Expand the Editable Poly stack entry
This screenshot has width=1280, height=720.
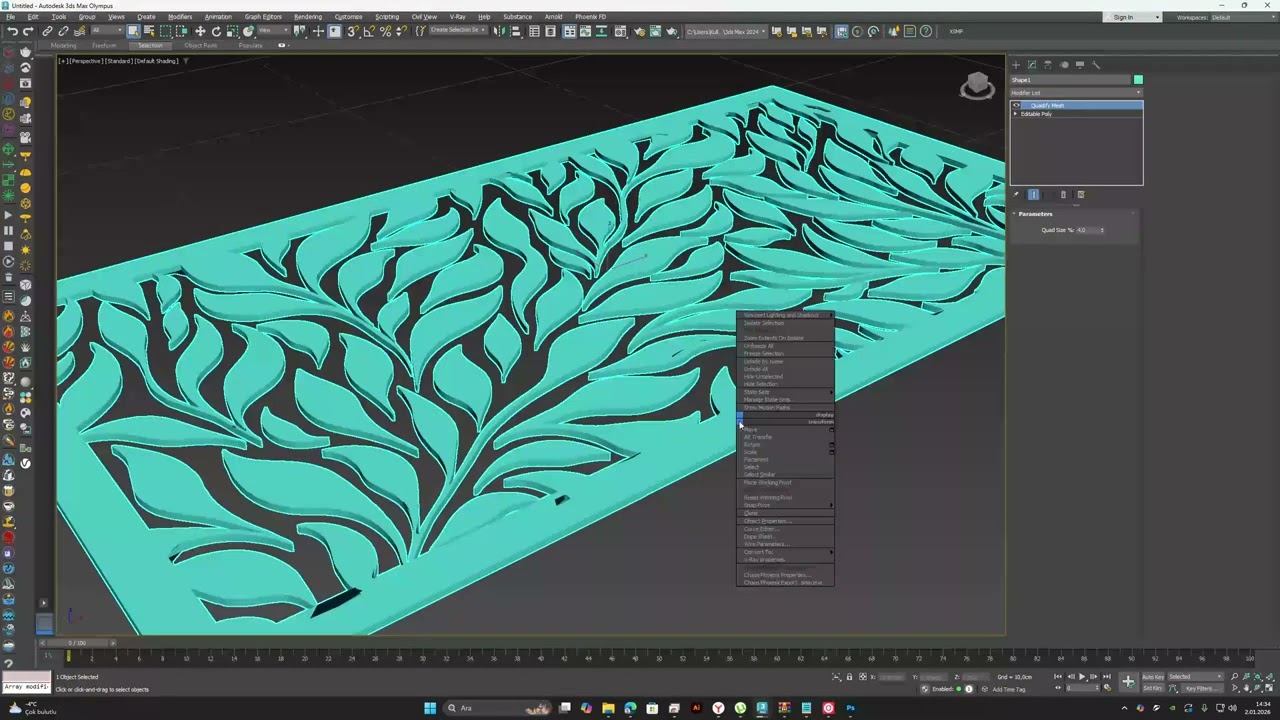pyautogui.click(x=1016, y=114)
